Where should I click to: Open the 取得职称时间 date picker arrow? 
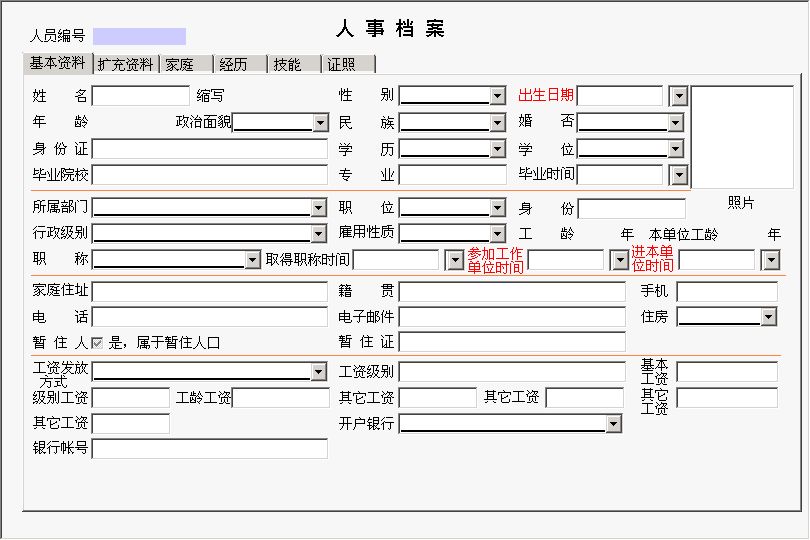[454, 260]
